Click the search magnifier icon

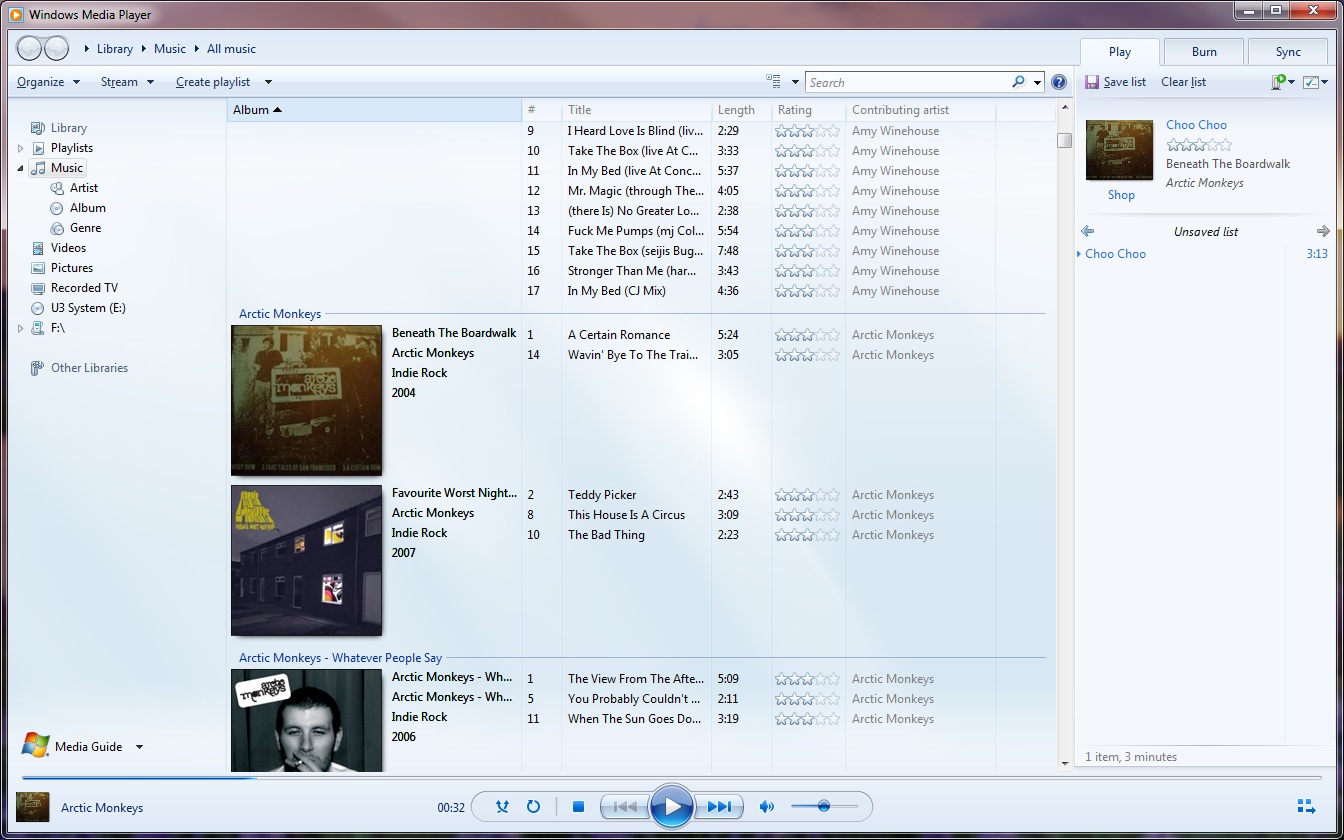[x=1018, y=82]
